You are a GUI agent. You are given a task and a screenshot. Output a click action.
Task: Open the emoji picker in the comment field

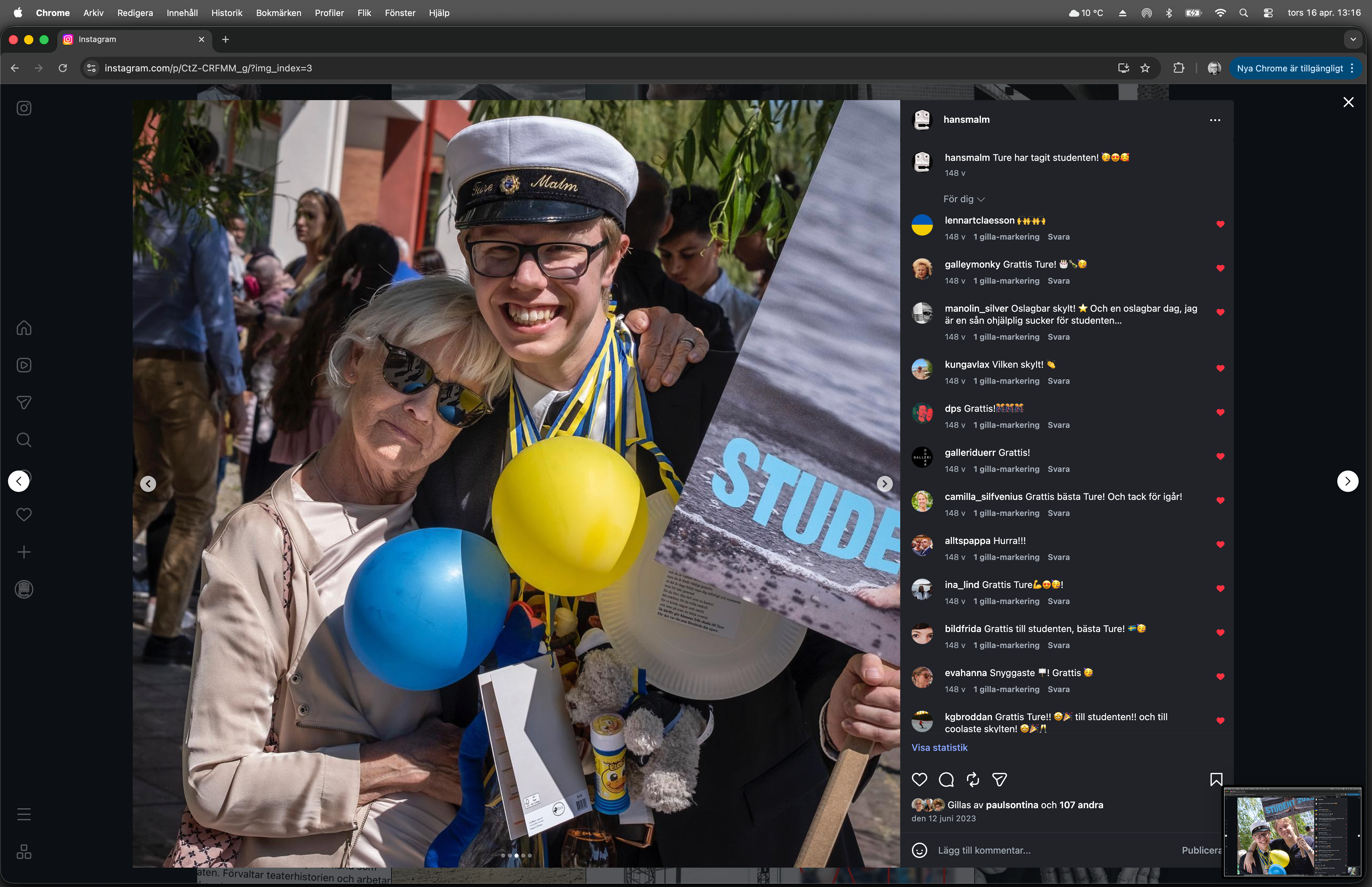tap(919, 850)
